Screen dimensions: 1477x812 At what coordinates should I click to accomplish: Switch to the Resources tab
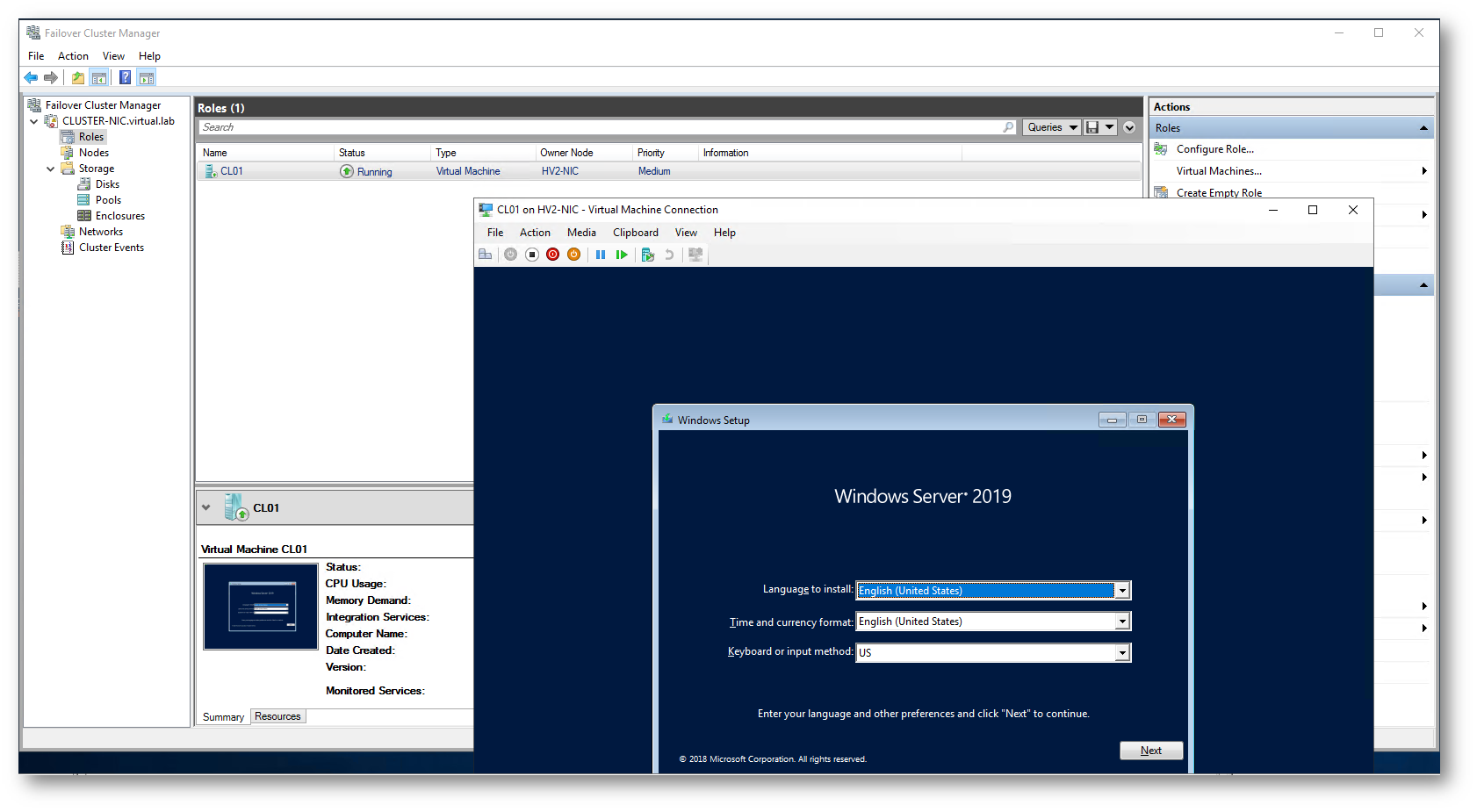(x=277, y=716)
